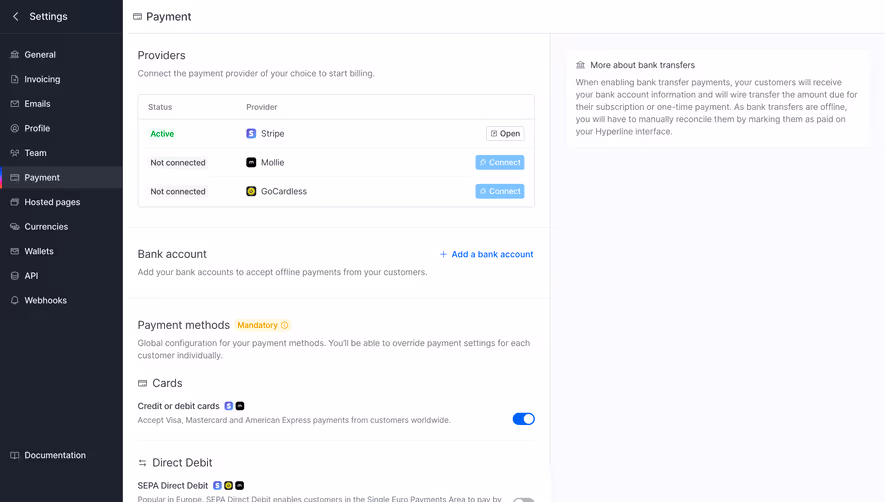Click the Emails envelope icon in sidebar

(x=15, y=103)
